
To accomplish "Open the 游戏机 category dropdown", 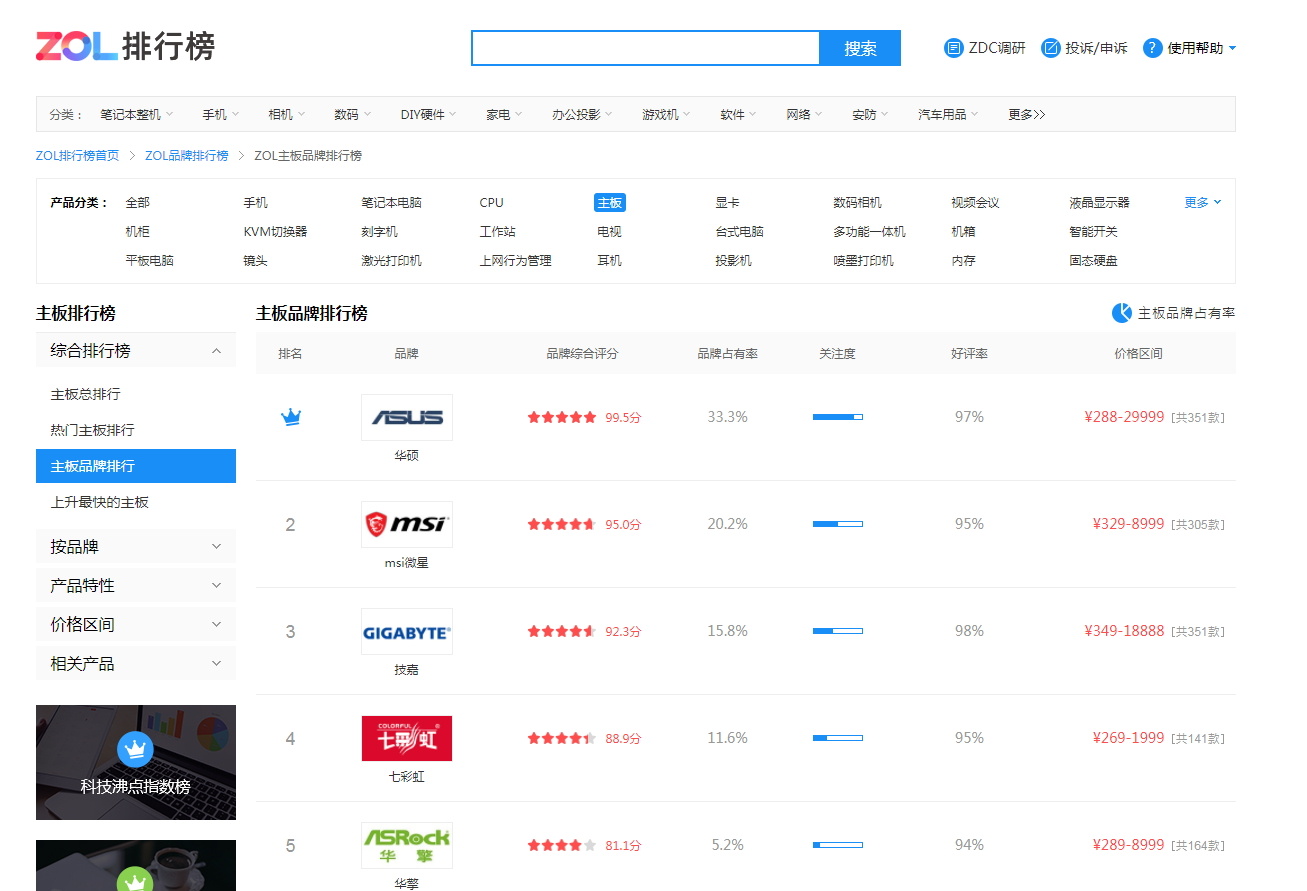I will point(667,114).
